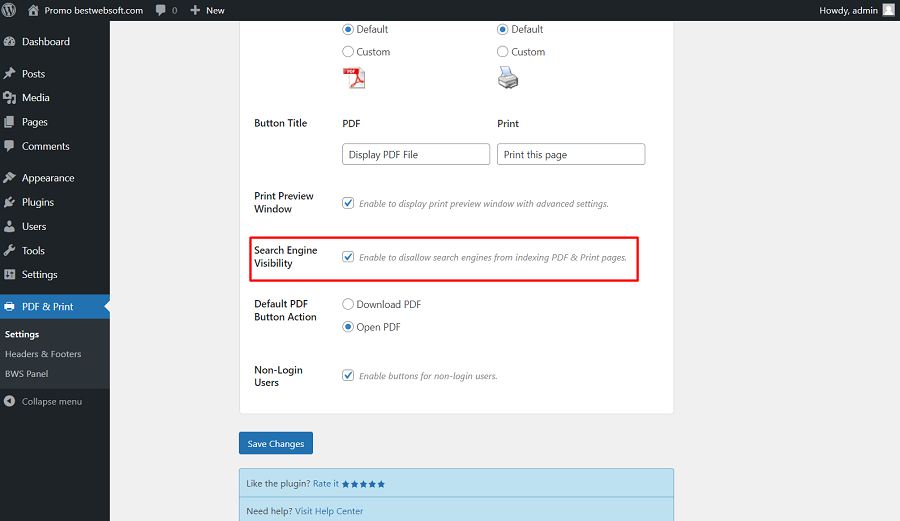Click the Tools wrench icon
Screen dimensions: 900x521
(10, 250)
